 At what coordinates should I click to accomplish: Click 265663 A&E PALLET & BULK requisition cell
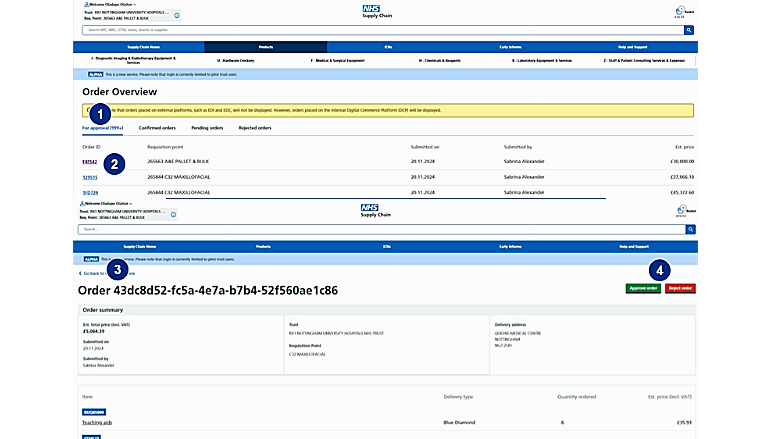coord(178,161)
